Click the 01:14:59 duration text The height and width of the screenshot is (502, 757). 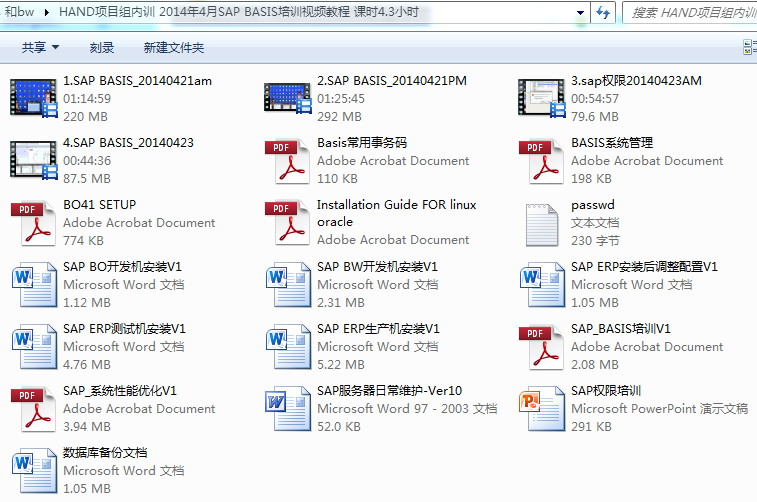click(87, 99)
